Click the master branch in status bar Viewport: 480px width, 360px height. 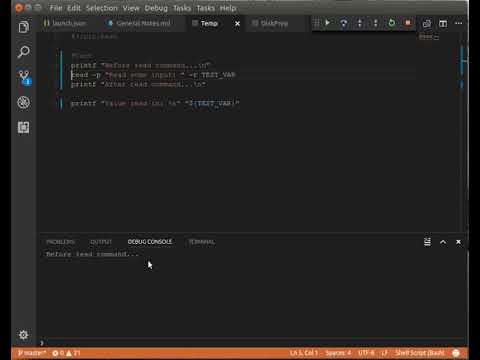click(32, 353)
